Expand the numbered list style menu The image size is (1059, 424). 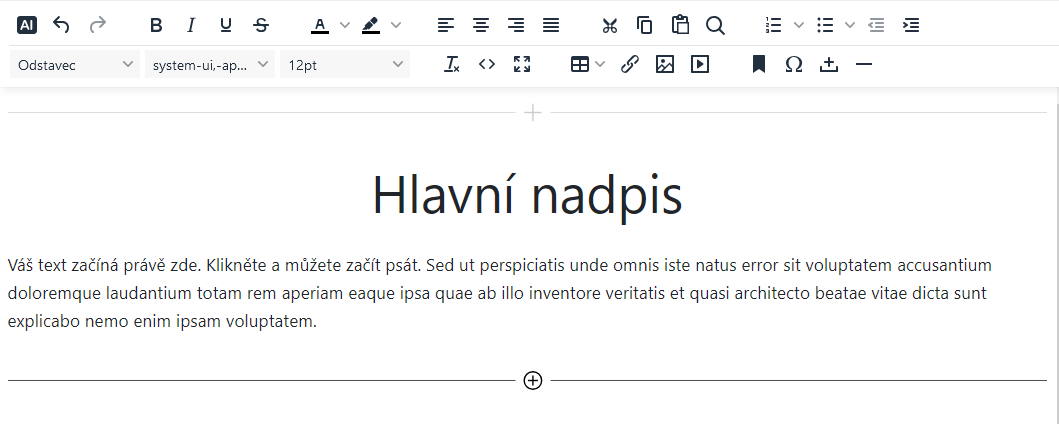pos(798,25)
